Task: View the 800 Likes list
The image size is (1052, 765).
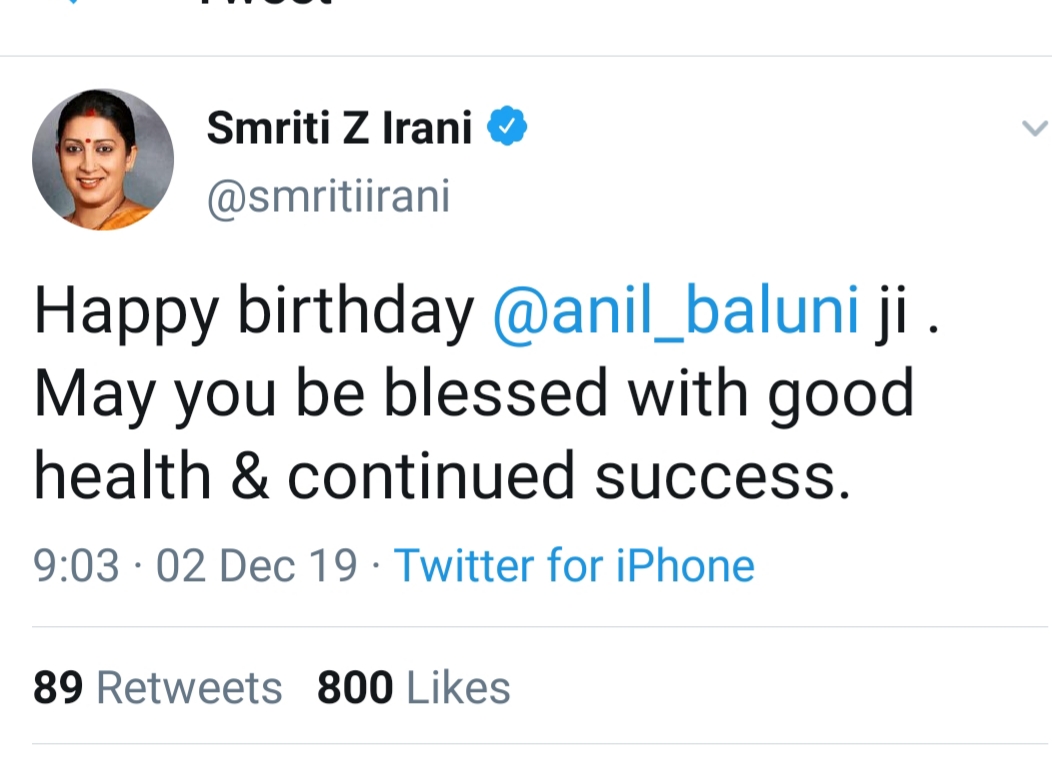Action: pyautogui.click(x=413, y=688)
